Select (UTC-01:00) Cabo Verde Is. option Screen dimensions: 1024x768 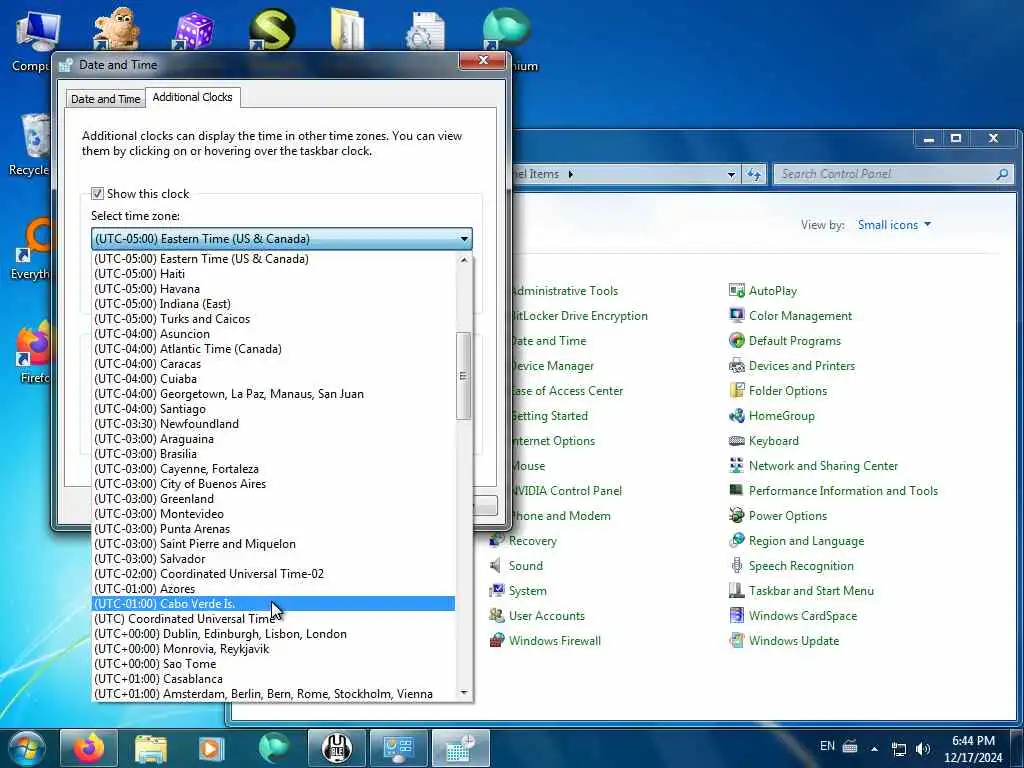pos(274,603)
